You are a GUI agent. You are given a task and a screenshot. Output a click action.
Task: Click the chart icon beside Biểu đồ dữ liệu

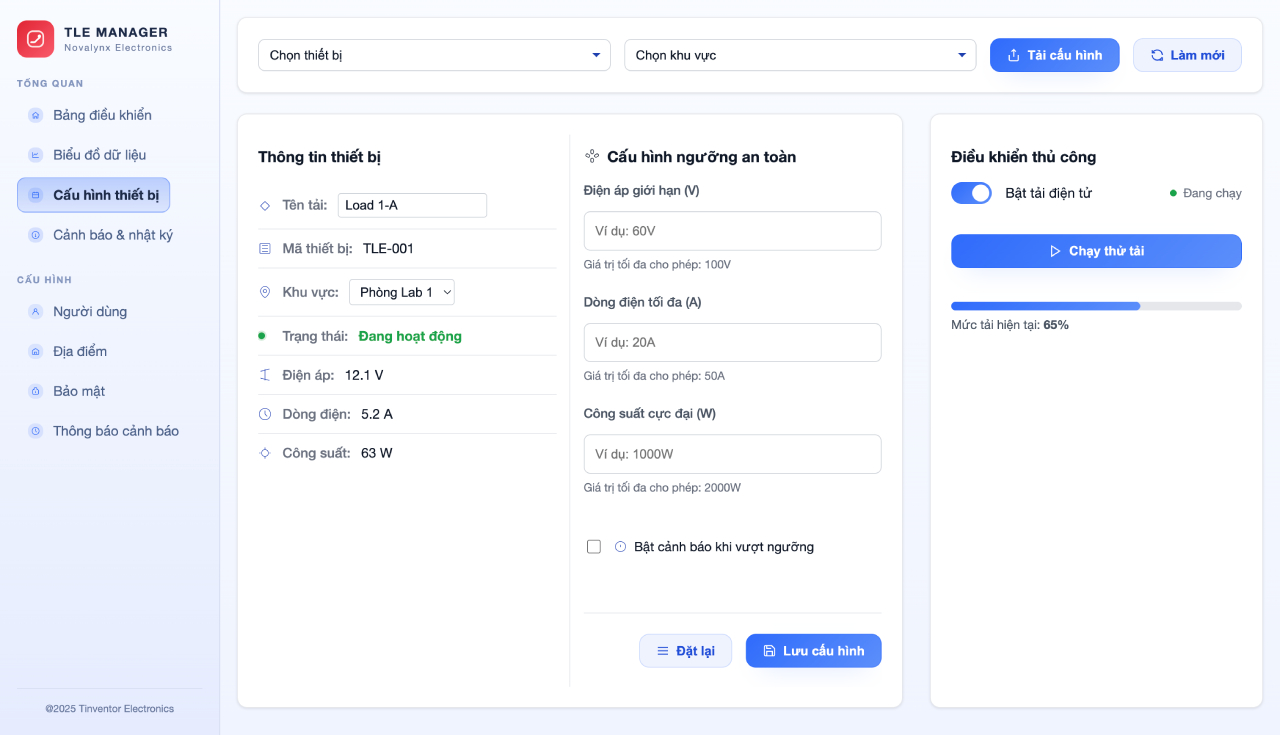pyautogui.click(x=36, y=155)
